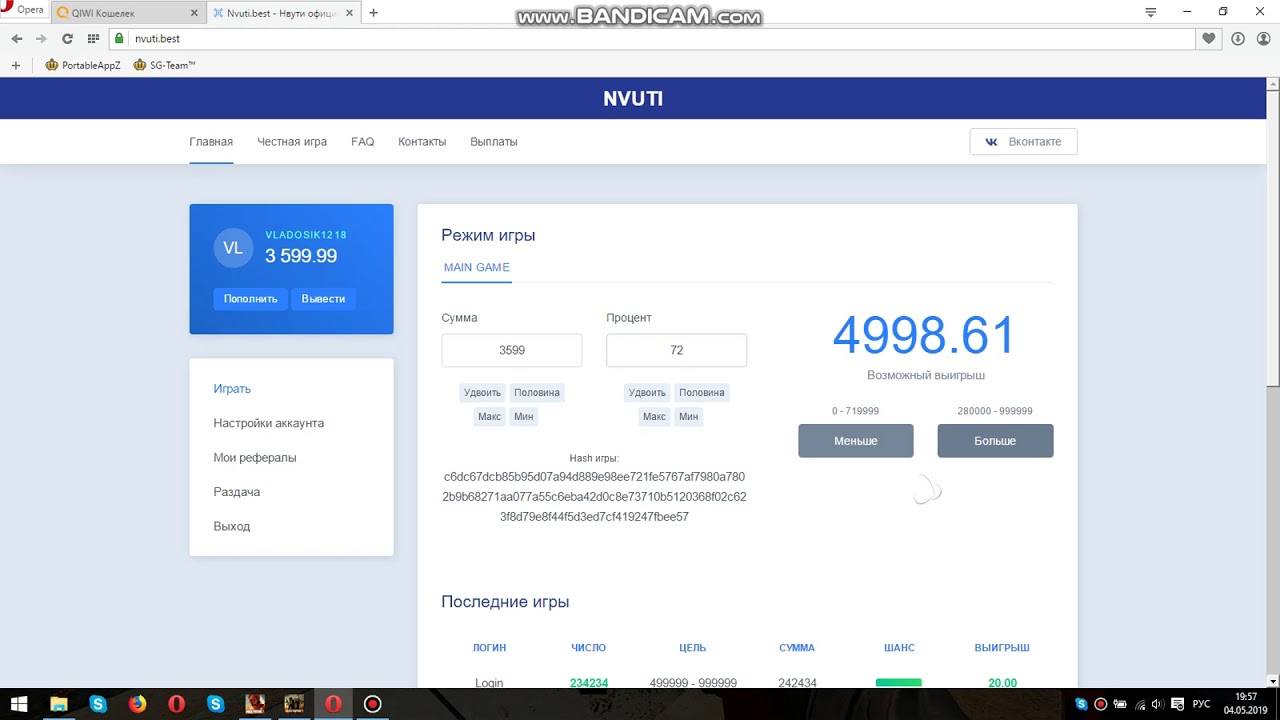Click Мин under Процент
The image size is (1280, 720).
[689, 416]
